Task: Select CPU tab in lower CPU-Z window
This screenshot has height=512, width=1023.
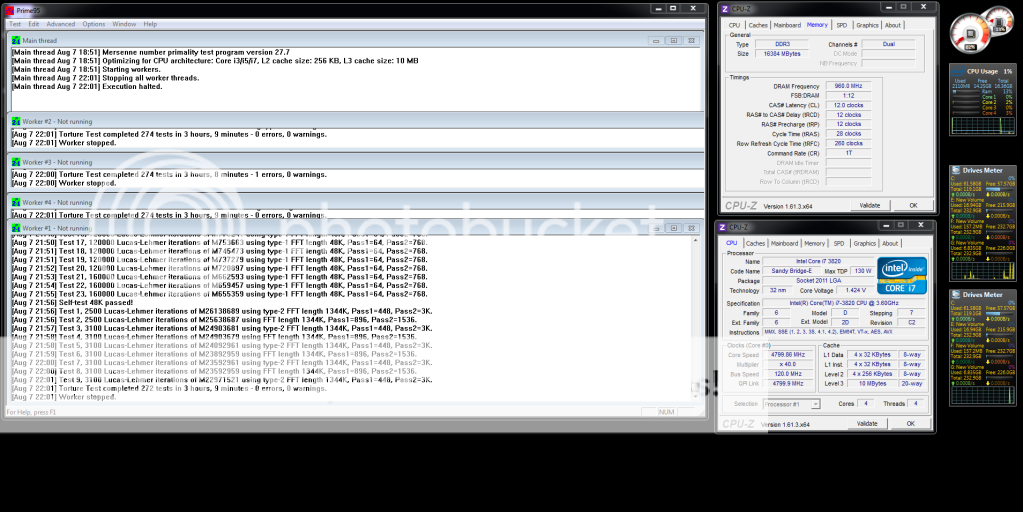Action: pos(732,243)
